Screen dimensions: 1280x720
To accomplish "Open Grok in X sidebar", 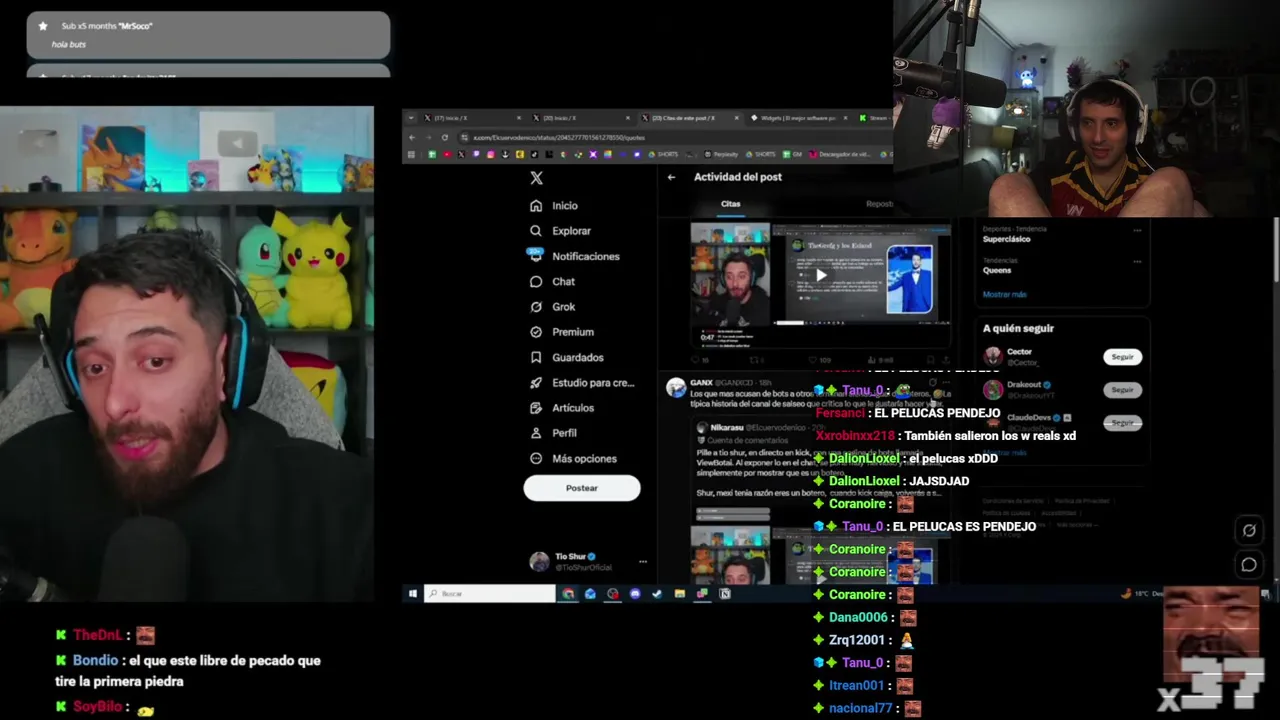I will point(553,307).
